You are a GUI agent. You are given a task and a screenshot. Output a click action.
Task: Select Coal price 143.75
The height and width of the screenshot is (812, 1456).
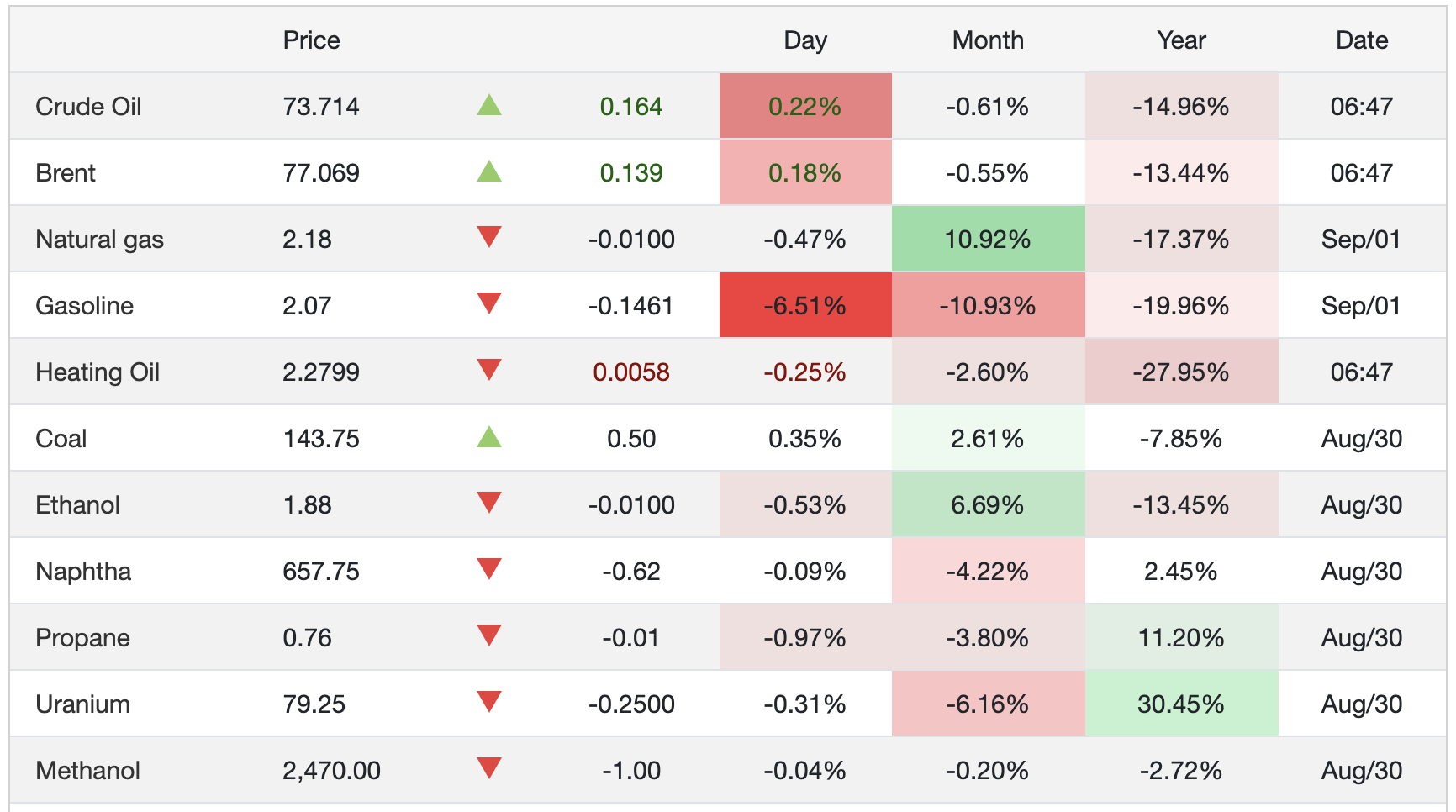[321, 439]
